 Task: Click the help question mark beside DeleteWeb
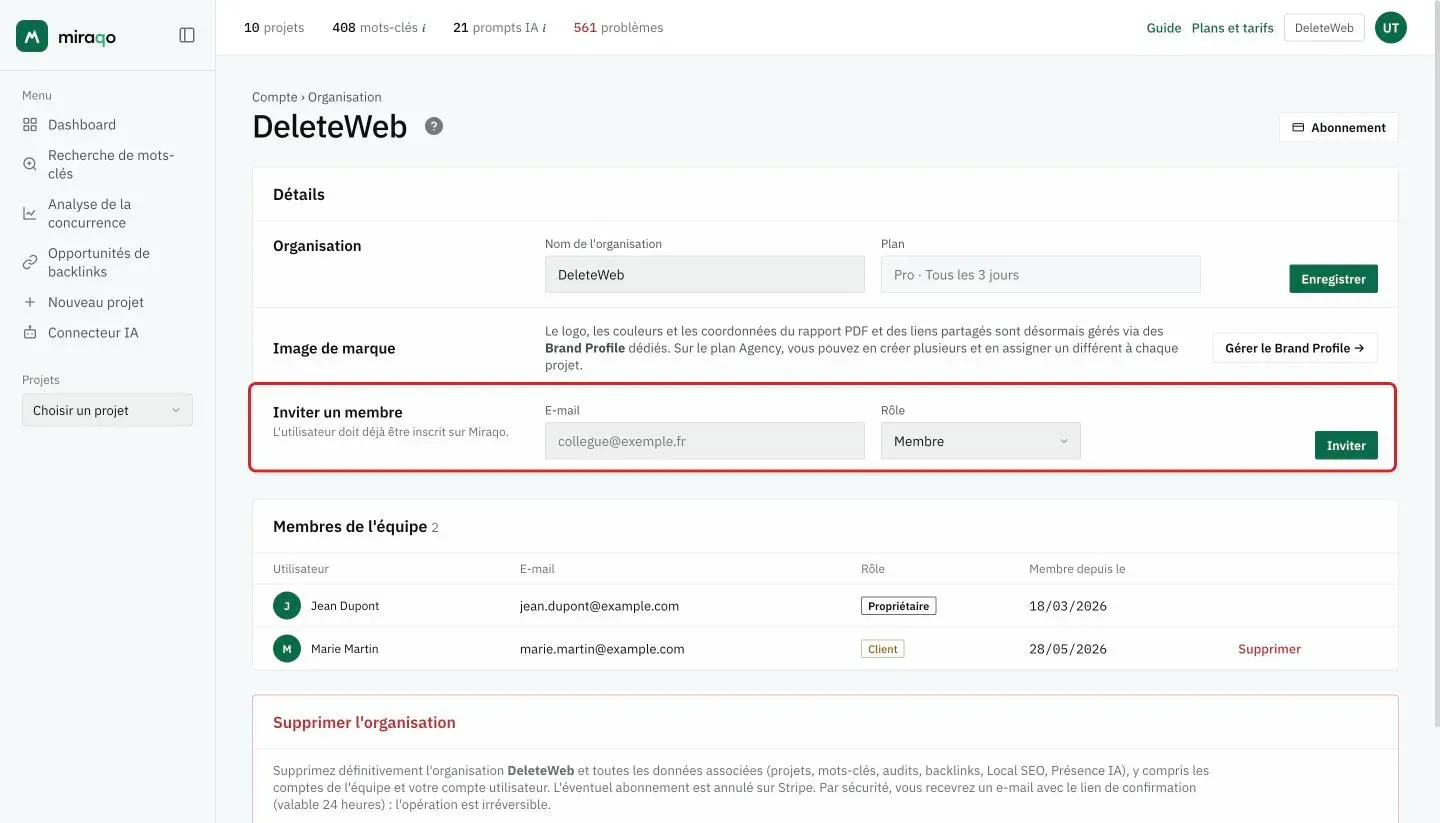point(434,126)
